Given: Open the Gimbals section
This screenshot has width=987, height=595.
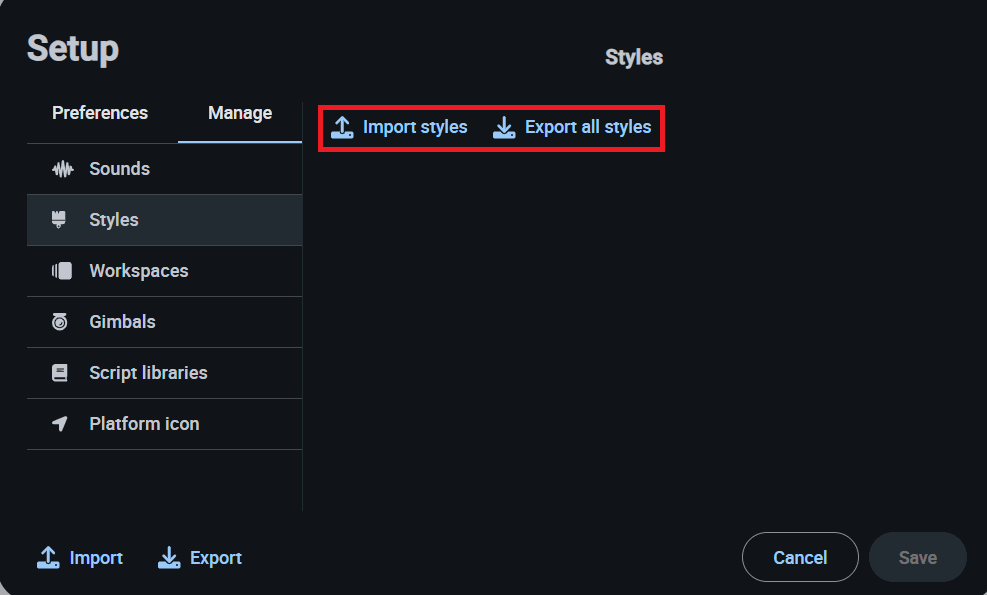Looking at the screenshot, I should (122, 322).
